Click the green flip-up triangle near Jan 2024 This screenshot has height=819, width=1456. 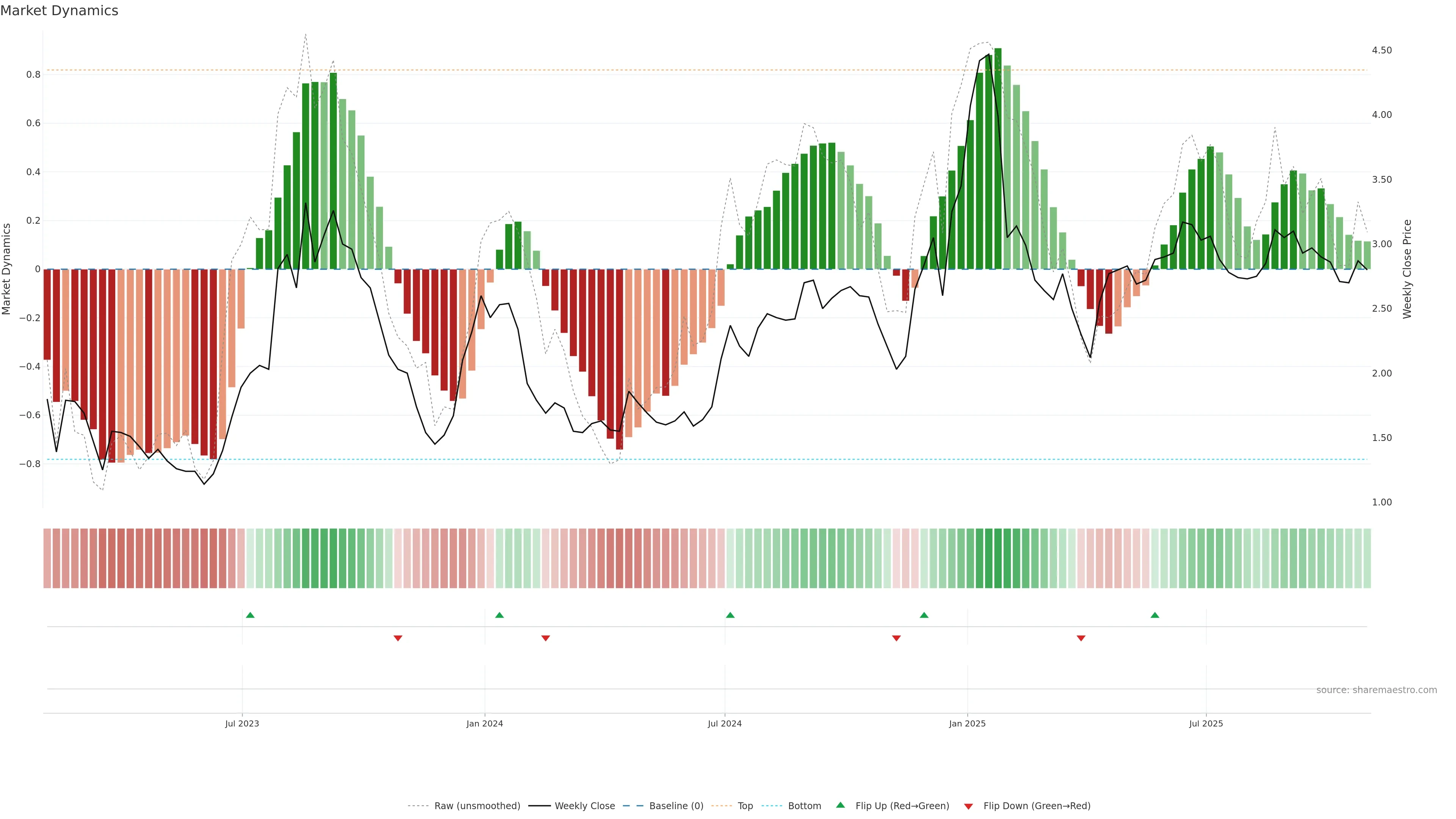tap(499, 615)
